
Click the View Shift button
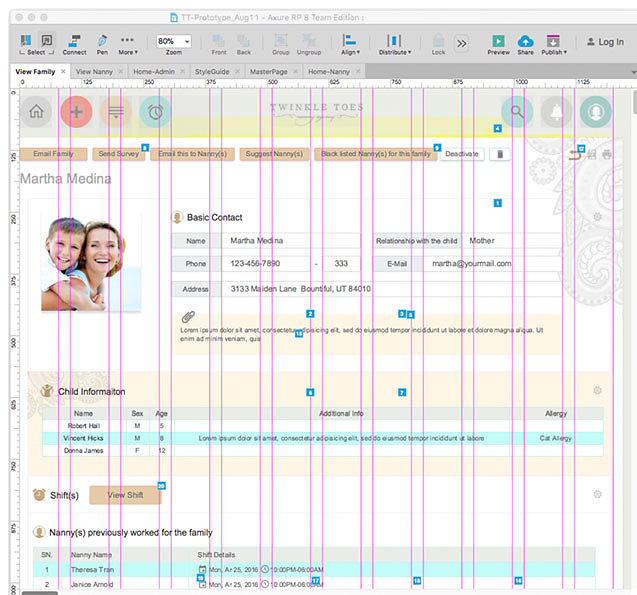(125, 495)
